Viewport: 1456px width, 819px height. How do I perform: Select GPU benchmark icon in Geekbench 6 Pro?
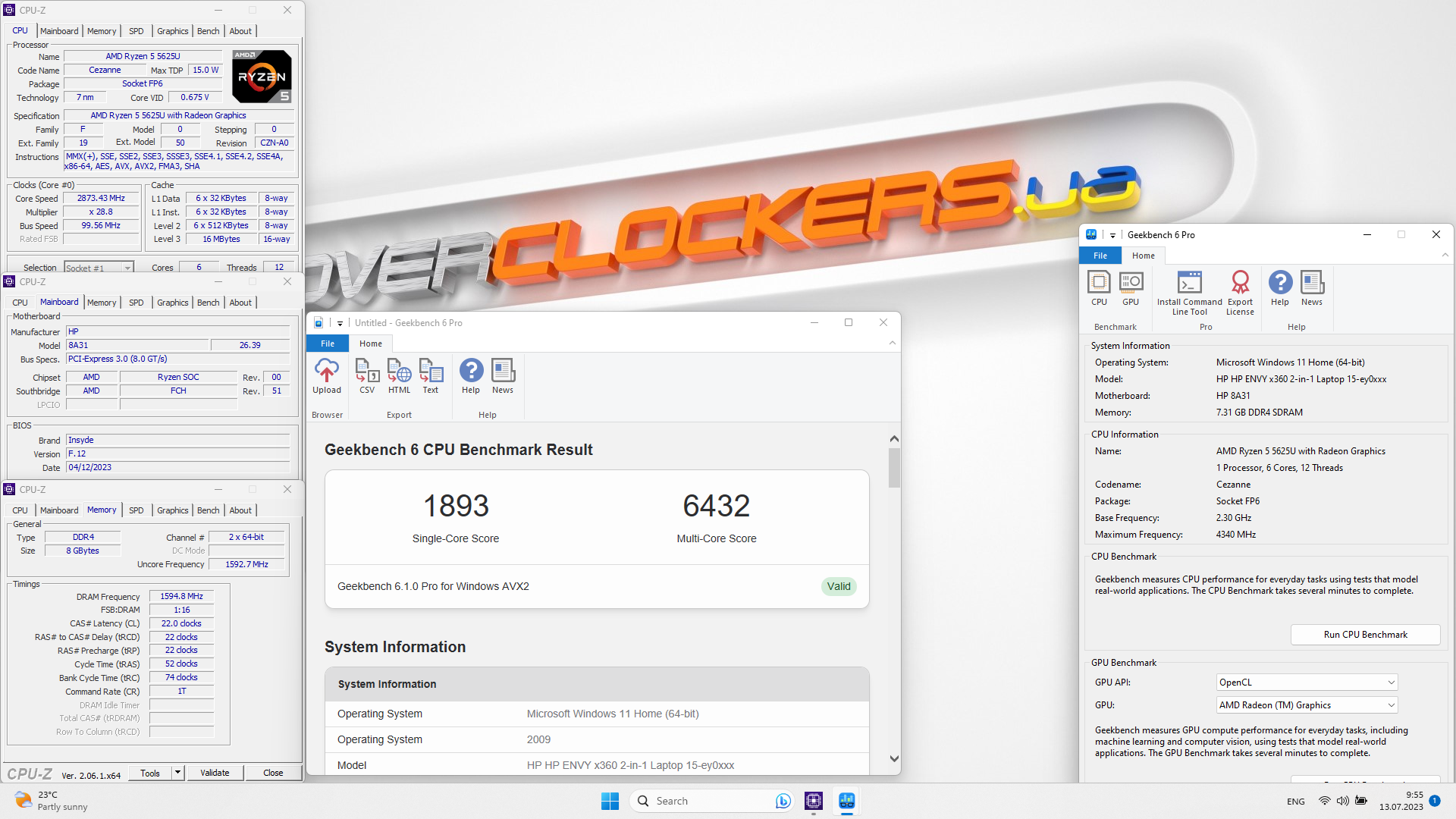[1131, 288]
